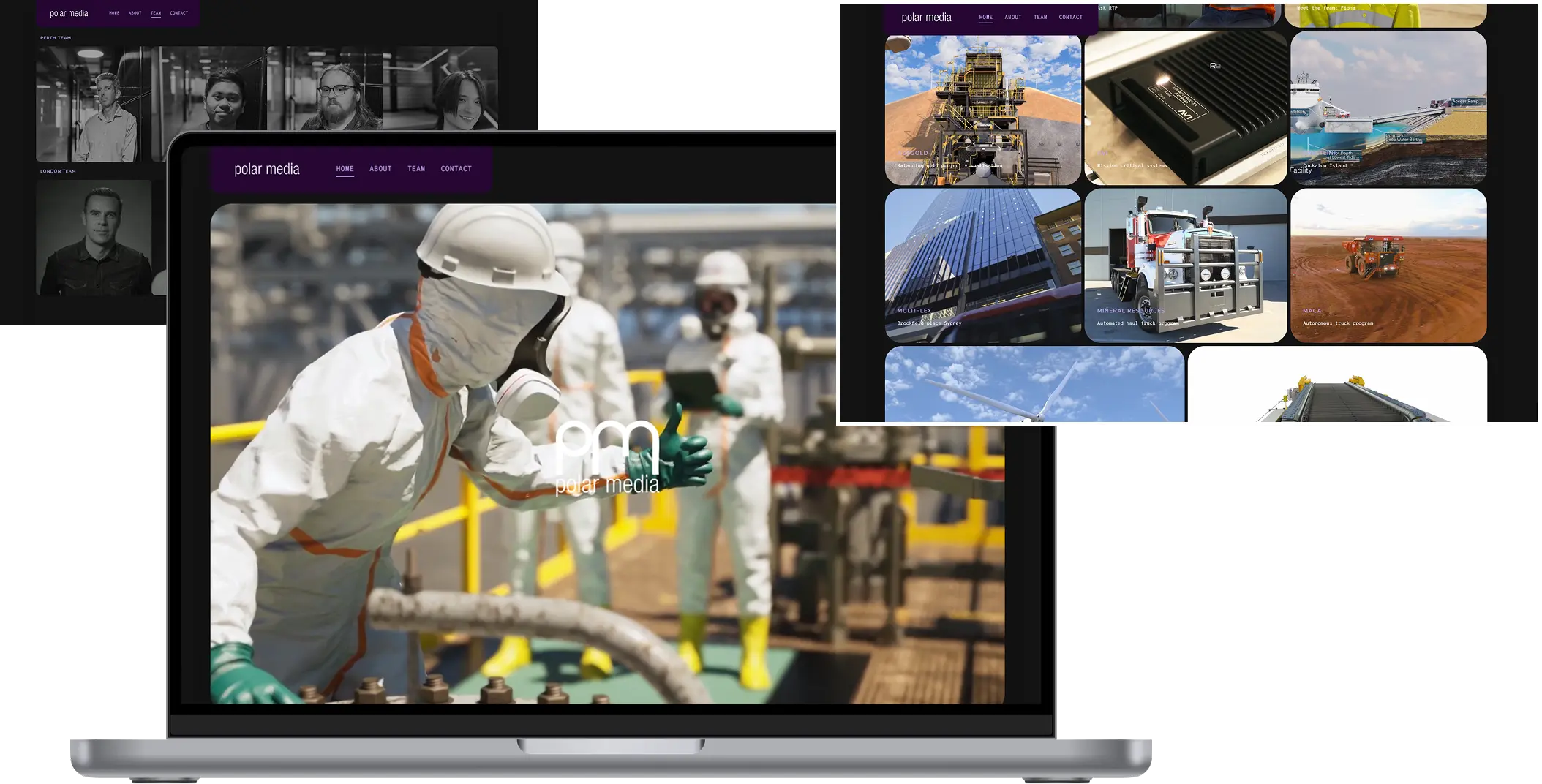Click the LONDON TEAM heading
Viewport: 1542px width, 784px height.
58,171
